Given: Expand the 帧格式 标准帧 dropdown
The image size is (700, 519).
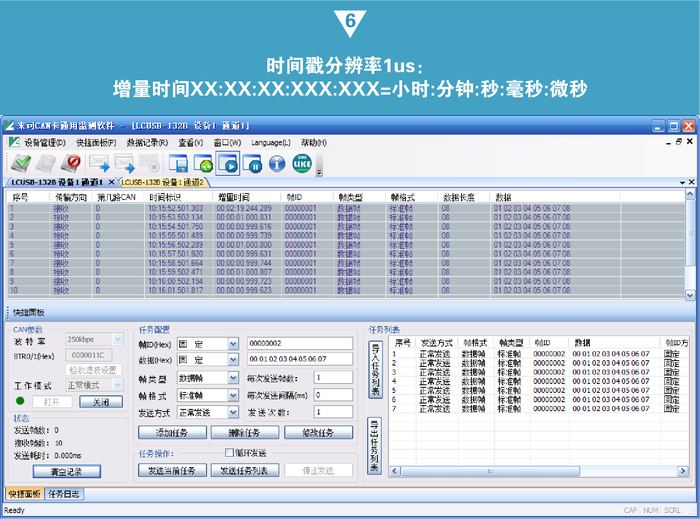Looking at the screenshot, I should [x=233, y=395].
